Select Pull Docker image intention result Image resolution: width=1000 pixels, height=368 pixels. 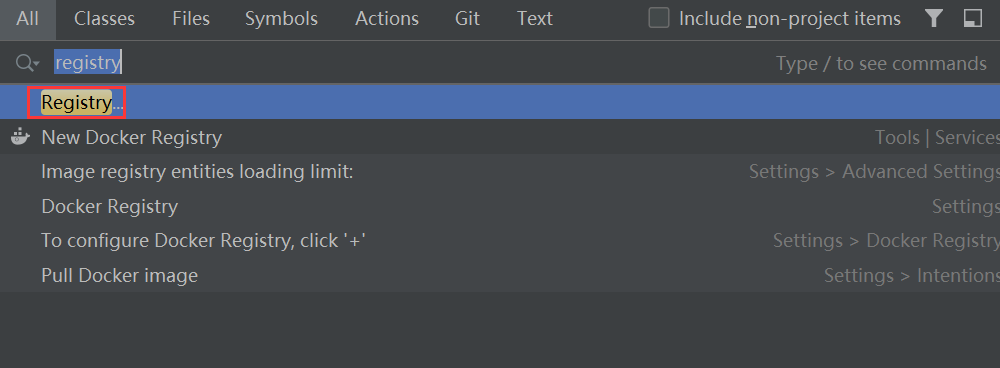click(x=500, y=276)
